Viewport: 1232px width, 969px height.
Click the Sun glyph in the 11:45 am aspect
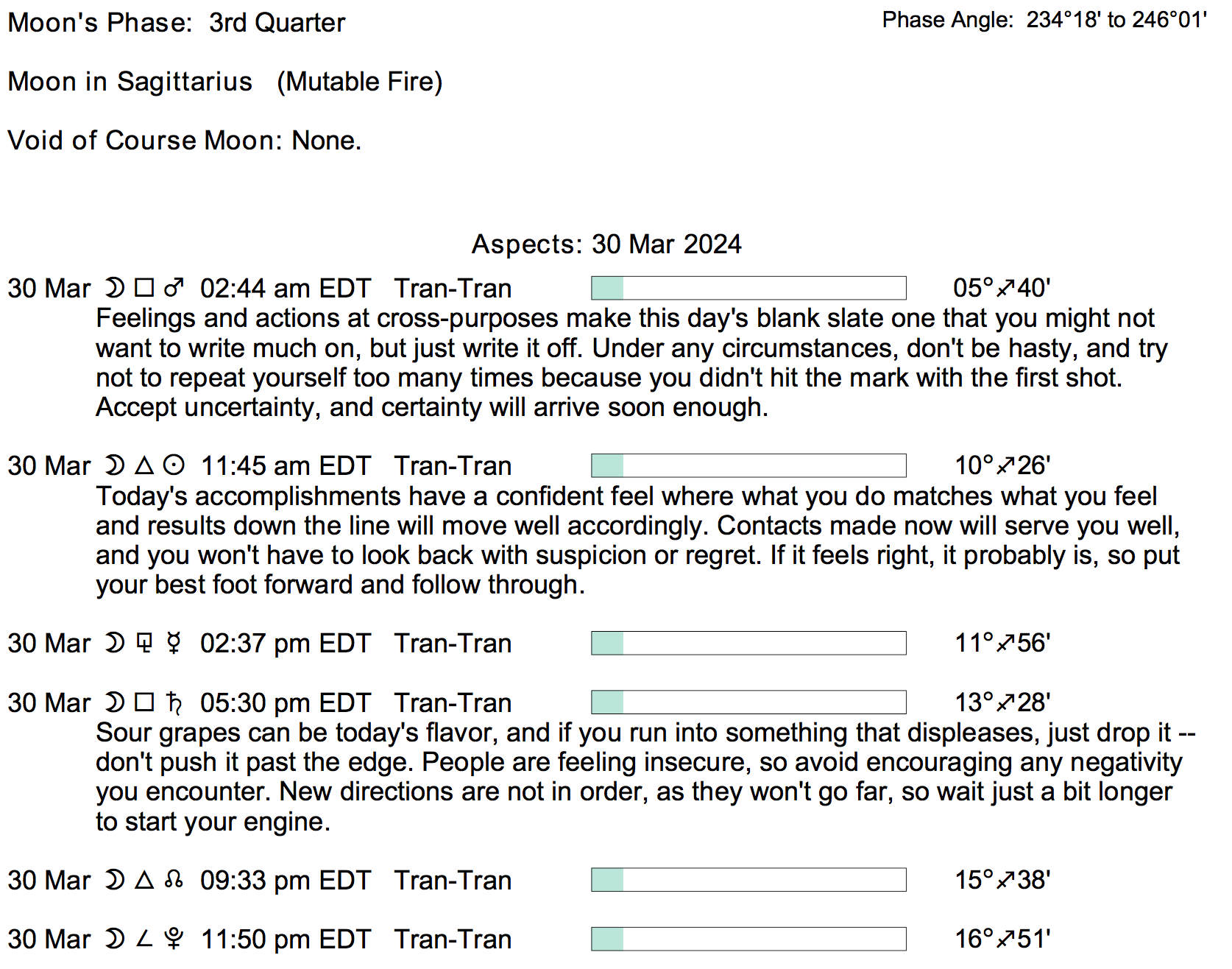click(x=174, y=465)
